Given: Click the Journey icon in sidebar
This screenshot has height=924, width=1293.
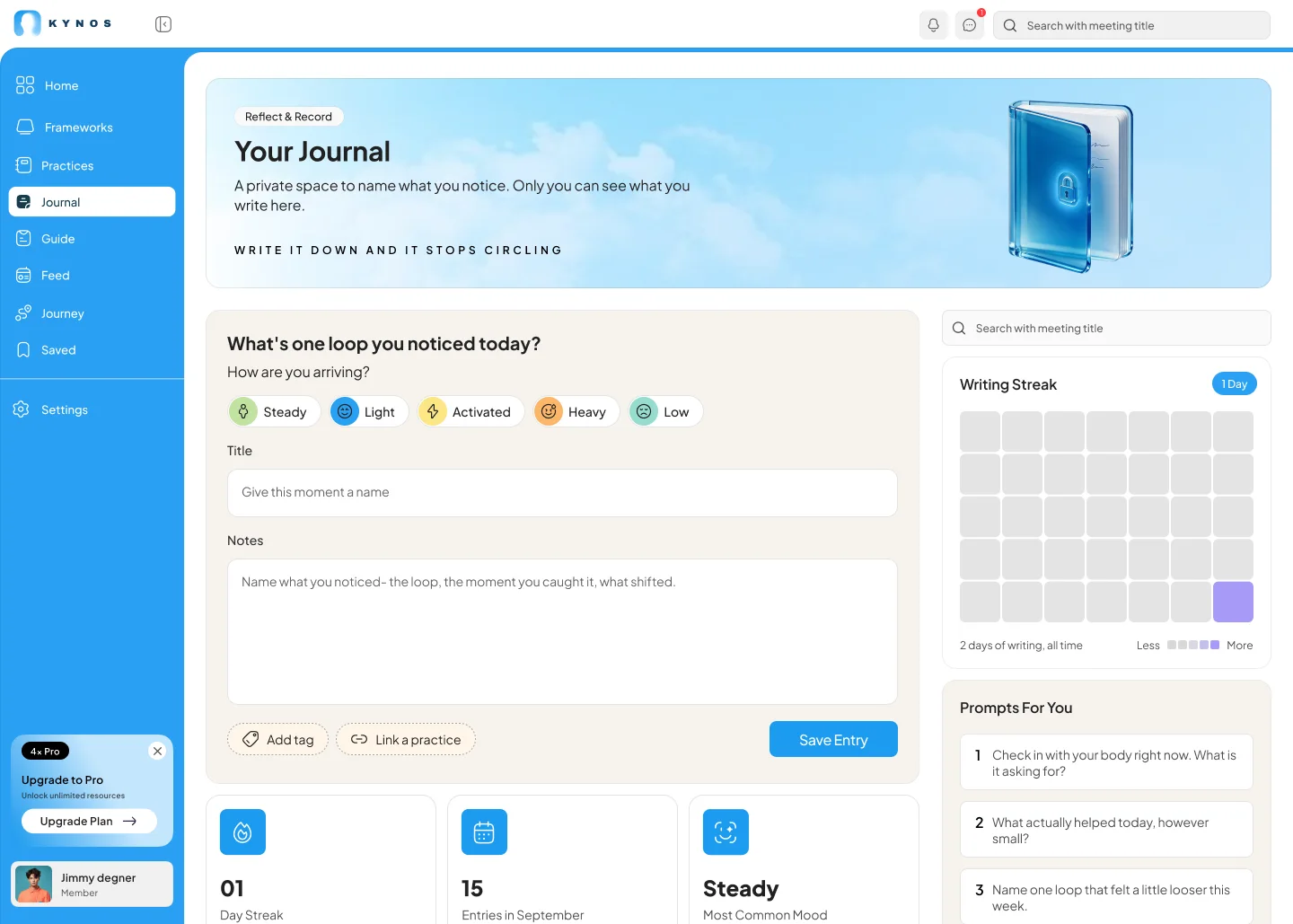Looking at the screenshot, I should click(23, 312).
